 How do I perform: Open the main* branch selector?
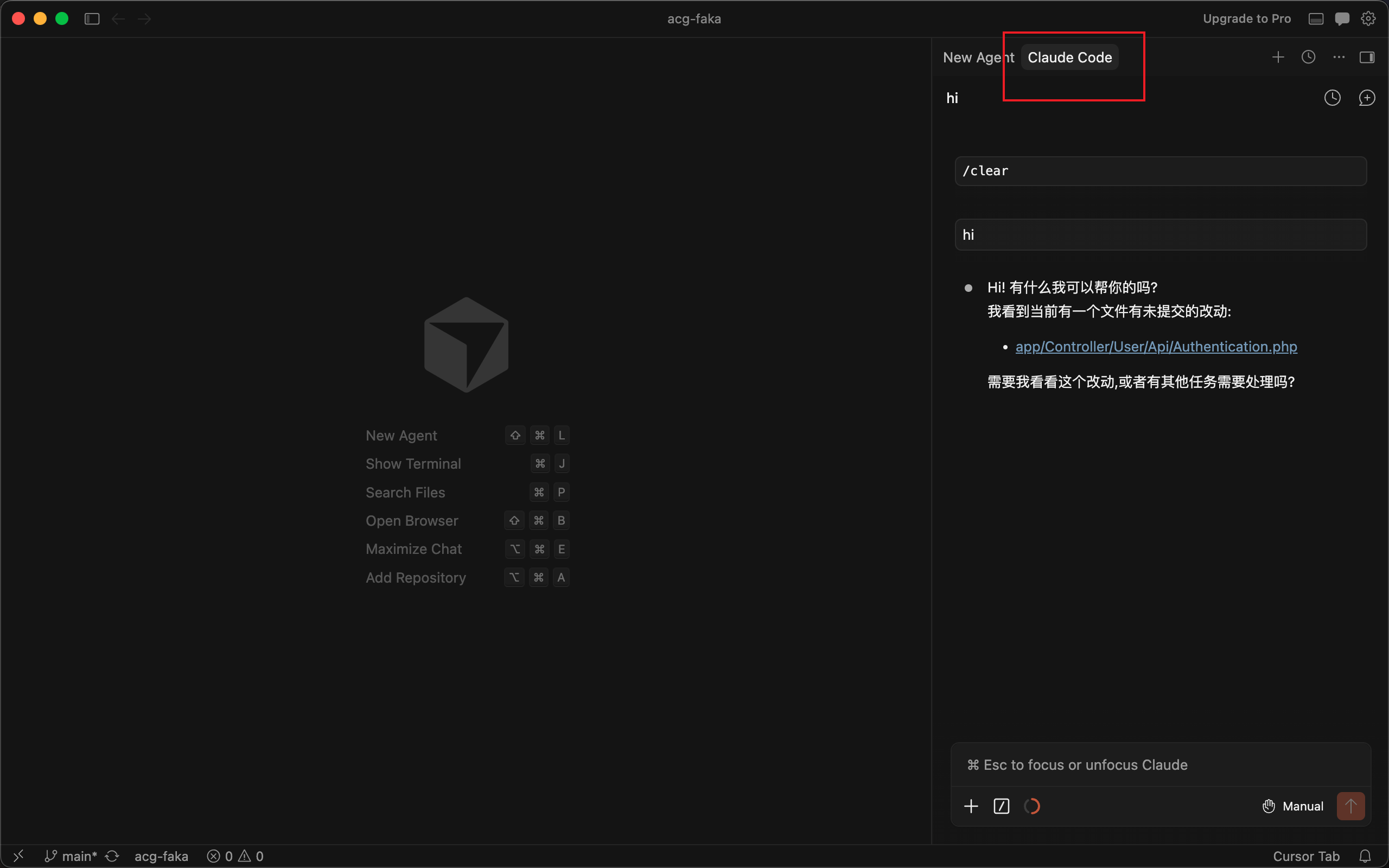(71, 856)
